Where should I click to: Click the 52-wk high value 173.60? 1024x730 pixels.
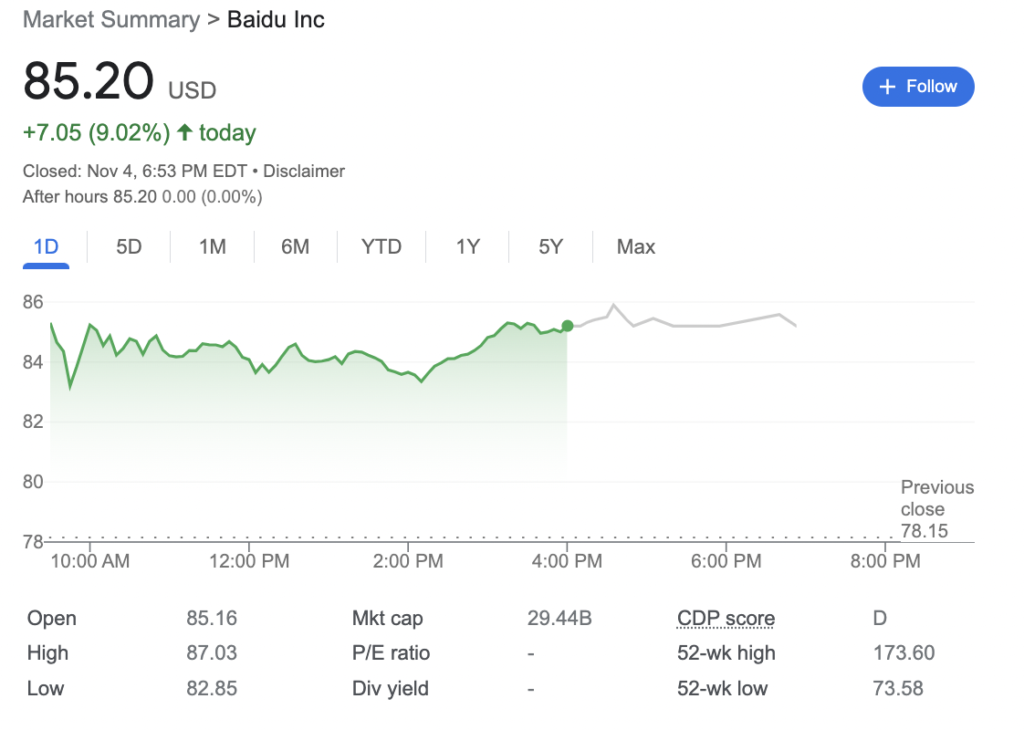pyautogui.click(x=904, y=653)
